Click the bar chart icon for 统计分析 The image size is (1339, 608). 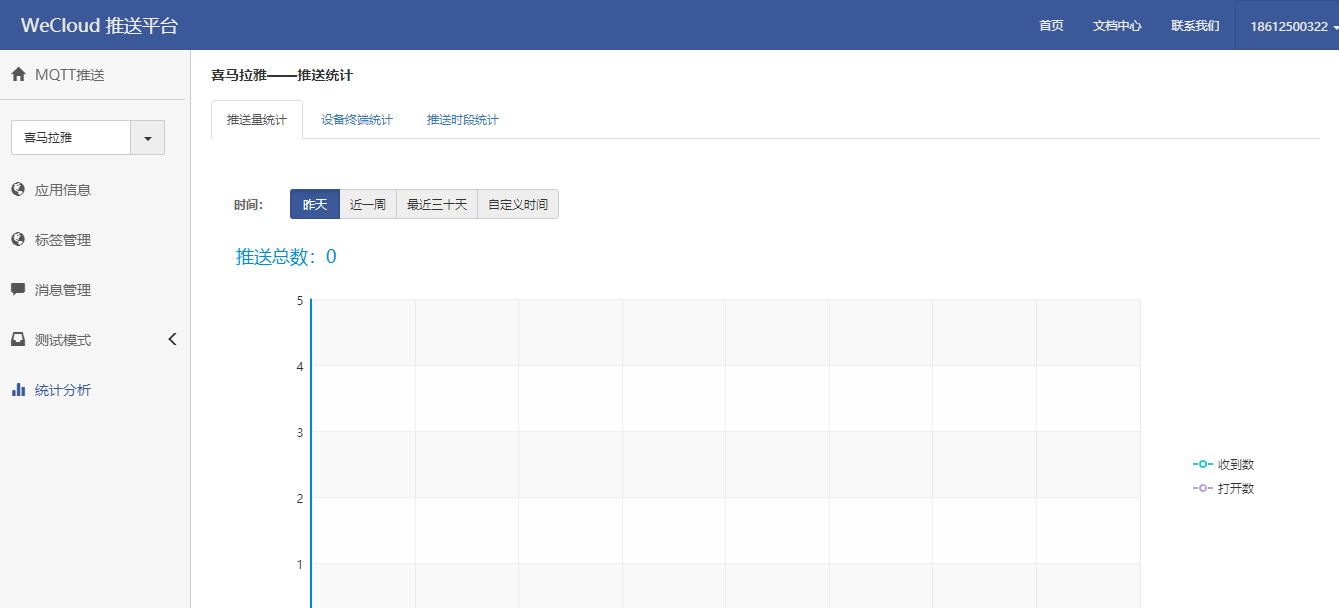(18, 389)
